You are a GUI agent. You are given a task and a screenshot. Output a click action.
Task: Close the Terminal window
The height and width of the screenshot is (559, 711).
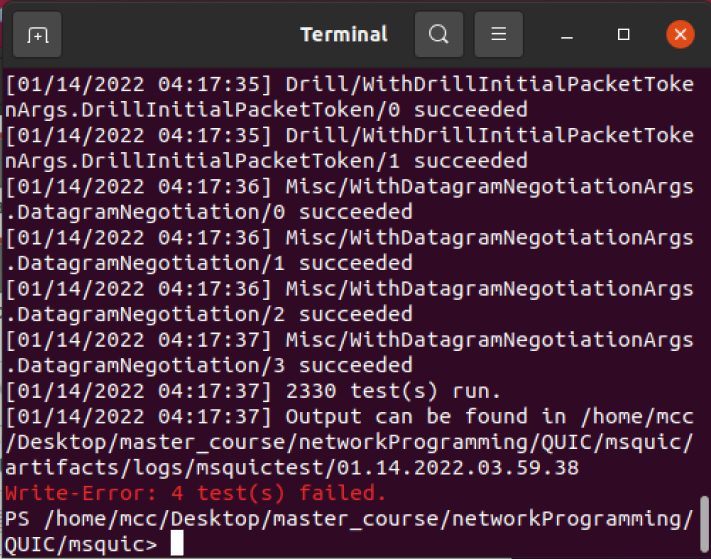pyautogui.click(x=680, y=34)
